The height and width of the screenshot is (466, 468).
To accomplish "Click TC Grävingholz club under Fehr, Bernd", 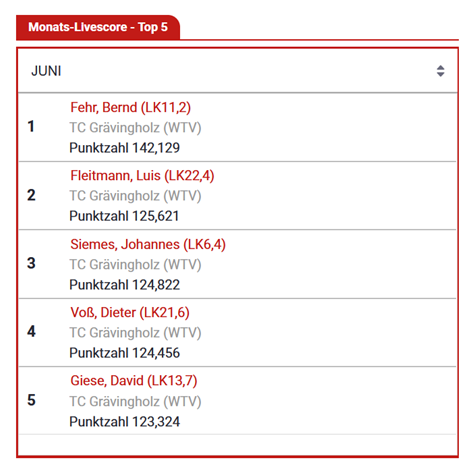I will (x=135, y=128).
